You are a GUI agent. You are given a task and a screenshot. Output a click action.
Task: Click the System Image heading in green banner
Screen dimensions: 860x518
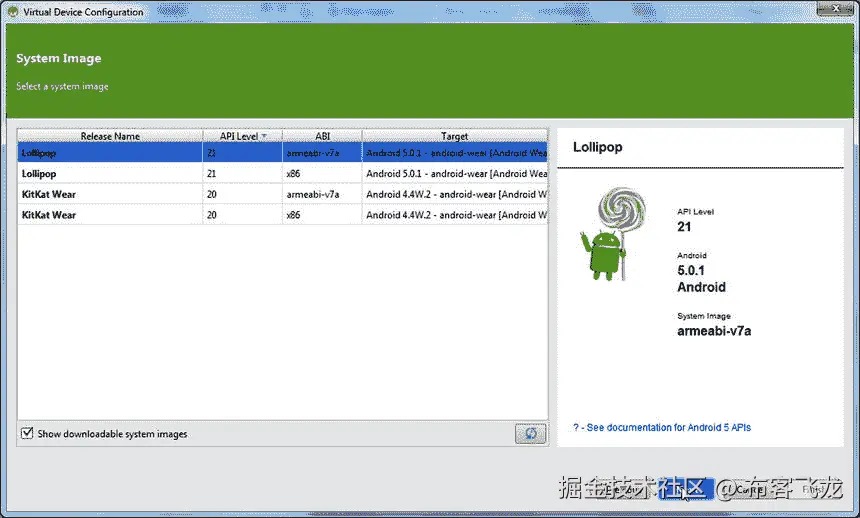click(59, 58)
